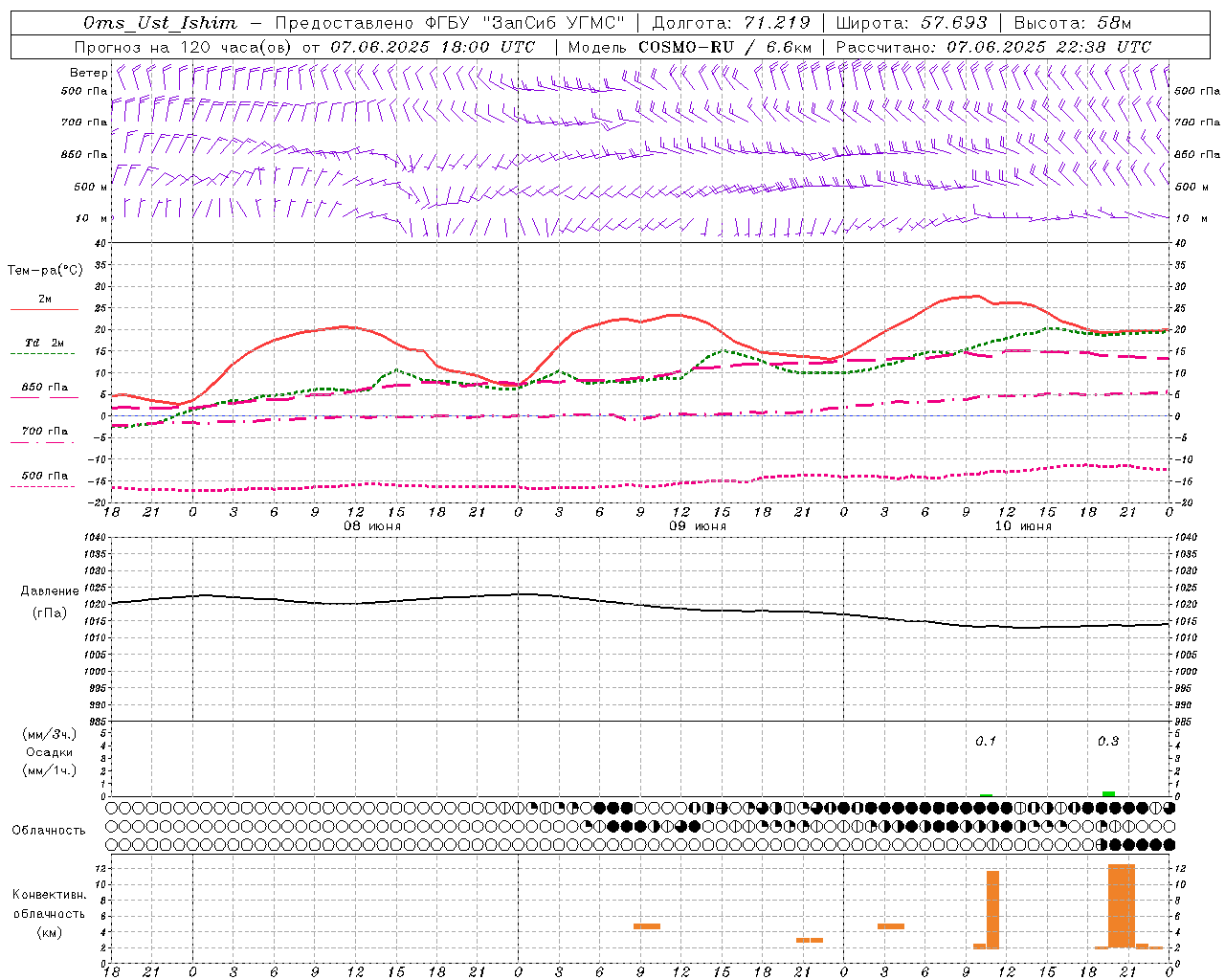Click the (мм/1ч.) unit label
The width and height of the screenshot is (1225, 980).
[50, 770]
